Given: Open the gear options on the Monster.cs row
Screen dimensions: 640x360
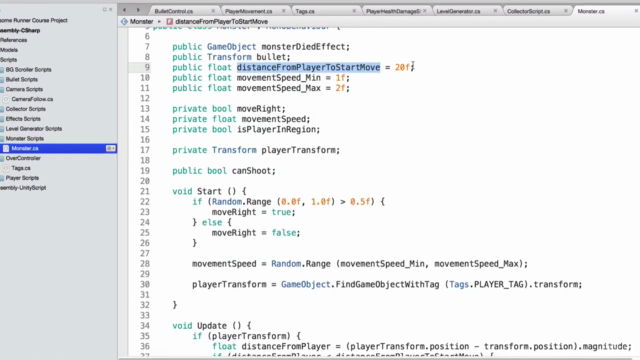Looking at the screenshot, I should click(111, 149).
